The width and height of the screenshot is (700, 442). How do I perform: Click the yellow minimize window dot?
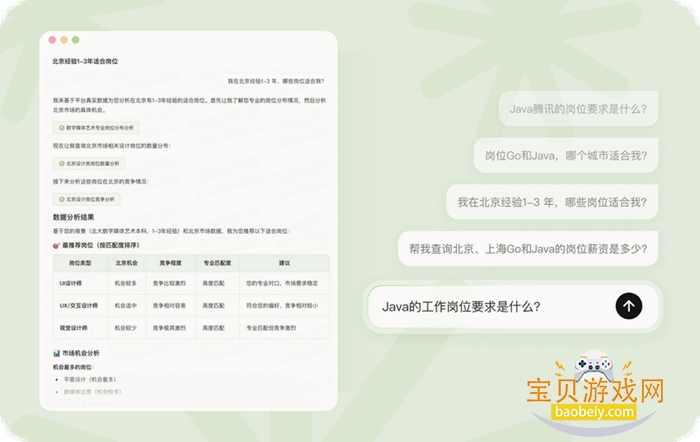(64, 40)
